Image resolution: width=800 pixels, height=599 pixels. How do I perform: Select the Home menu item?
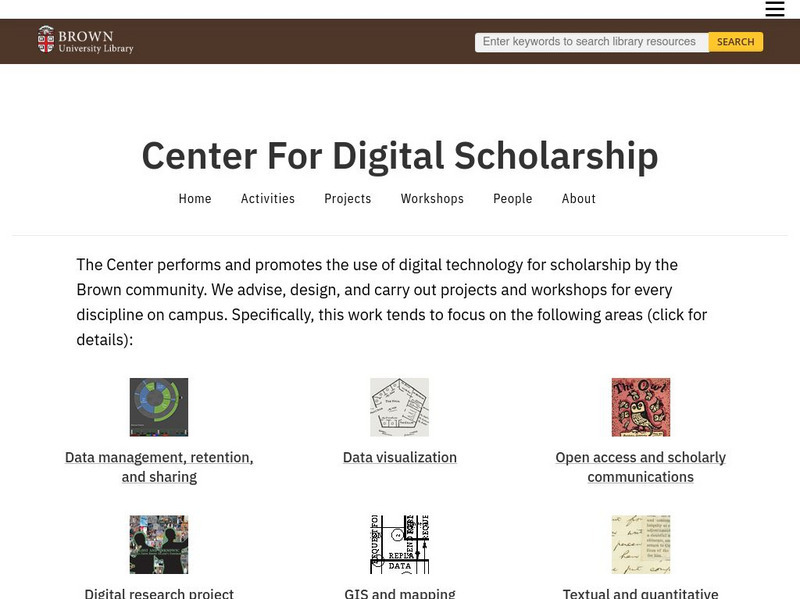[195, 199]
